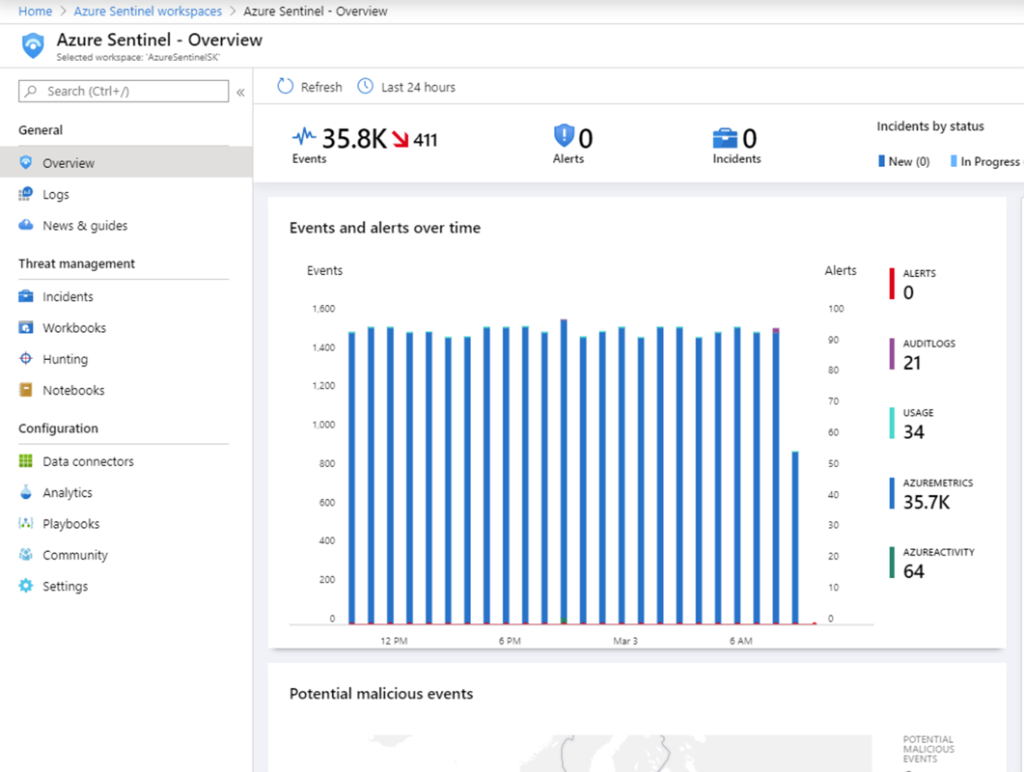Select Hunting in the sidebar
This screenshot has height=772, width=1024.
point(126,359)
